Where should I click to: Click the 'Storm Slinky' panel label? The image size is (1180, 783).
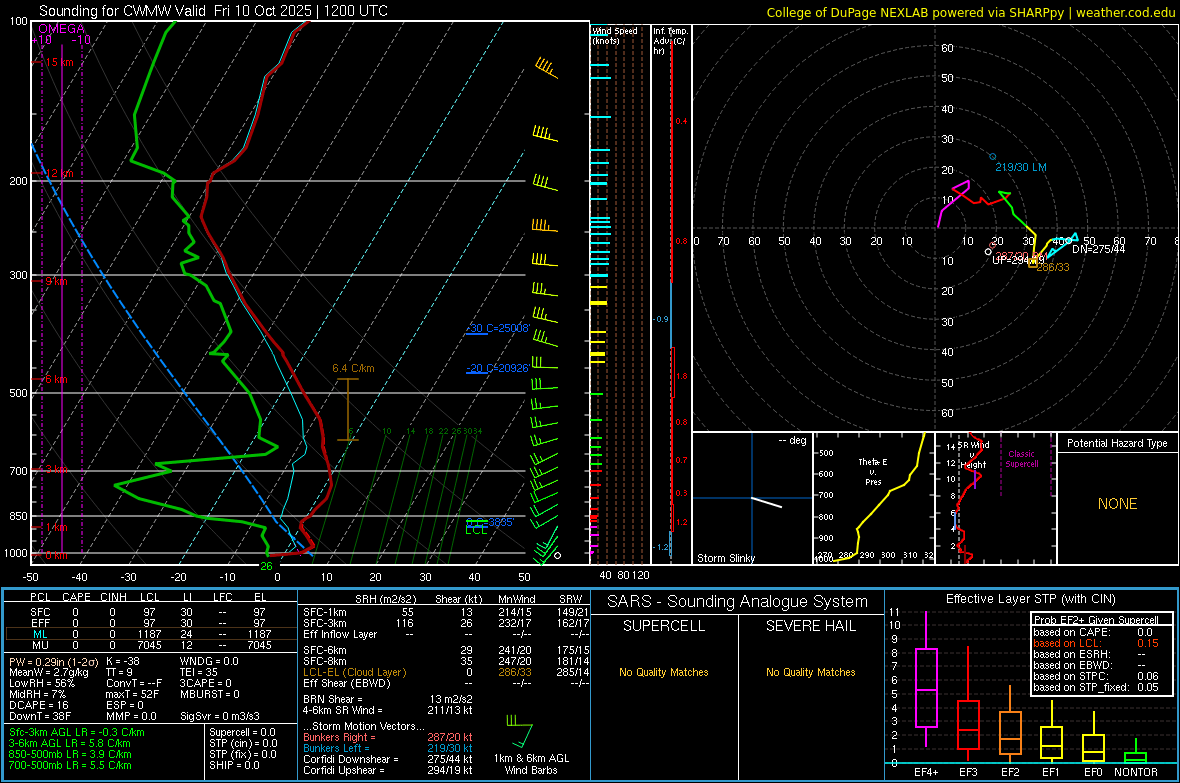point(725,558)
